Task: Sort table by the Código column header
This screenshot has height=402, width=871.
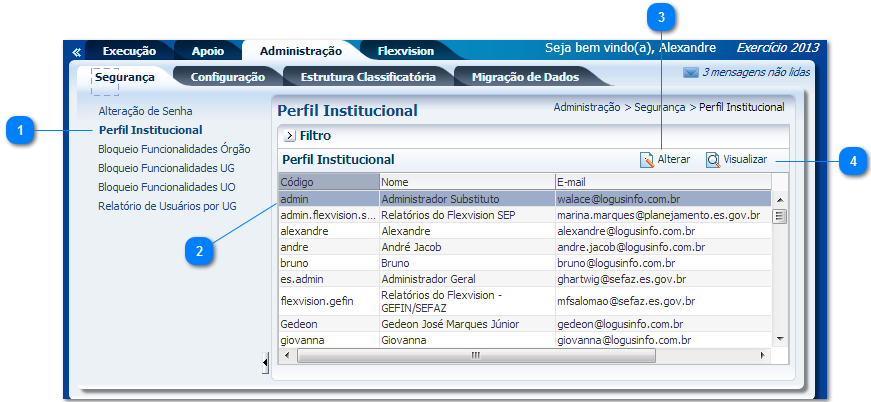Action: click(327, 182)
